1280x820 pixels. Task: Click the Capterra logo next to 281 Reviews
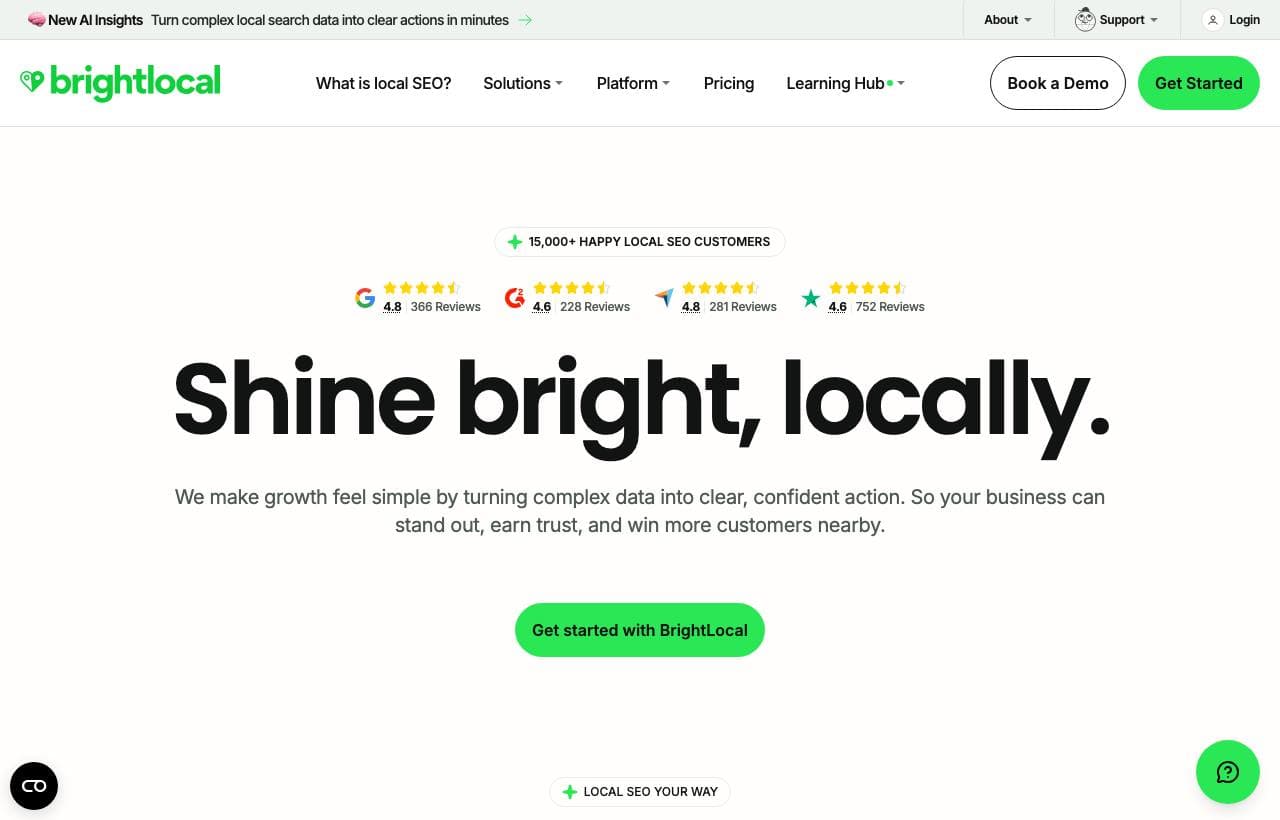tap(664, 297)
